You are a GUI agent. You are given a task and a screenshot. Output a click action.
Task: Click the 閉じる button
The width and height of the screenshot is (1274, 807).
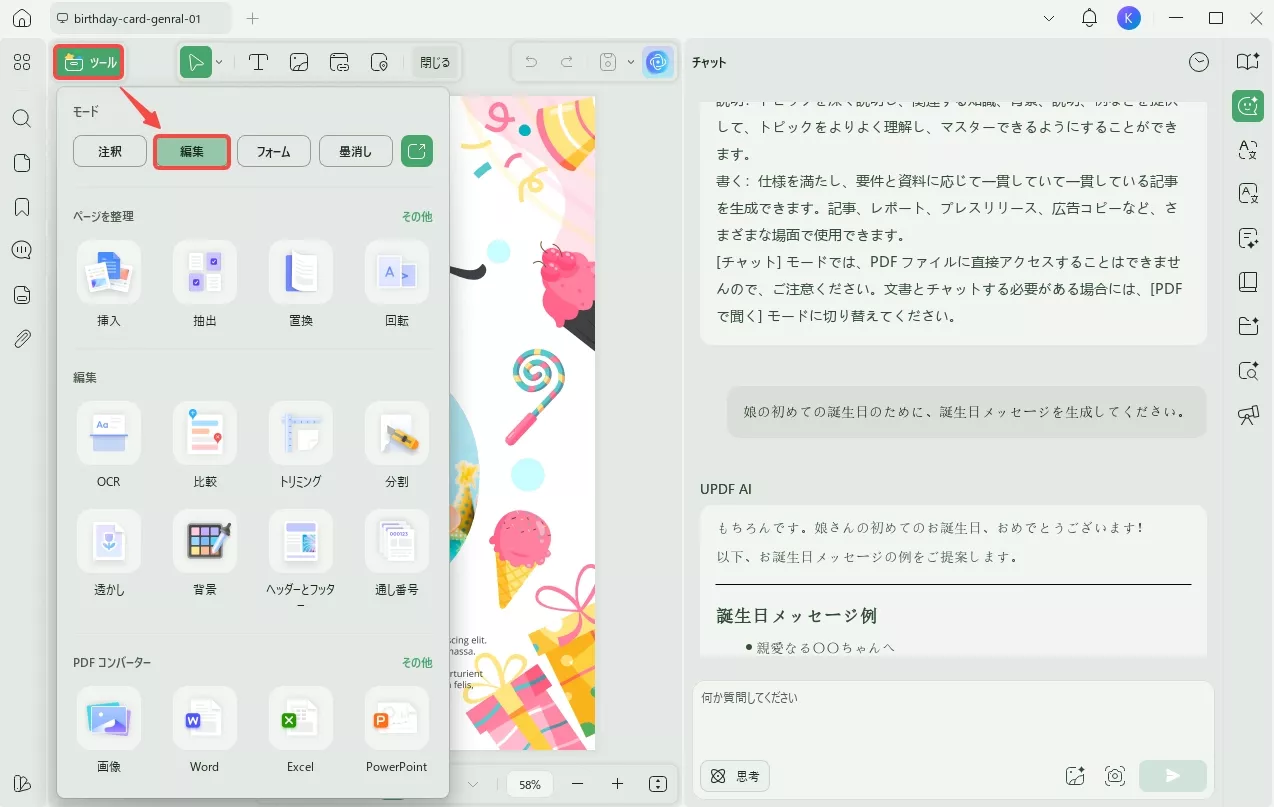(x=435, y=61)
